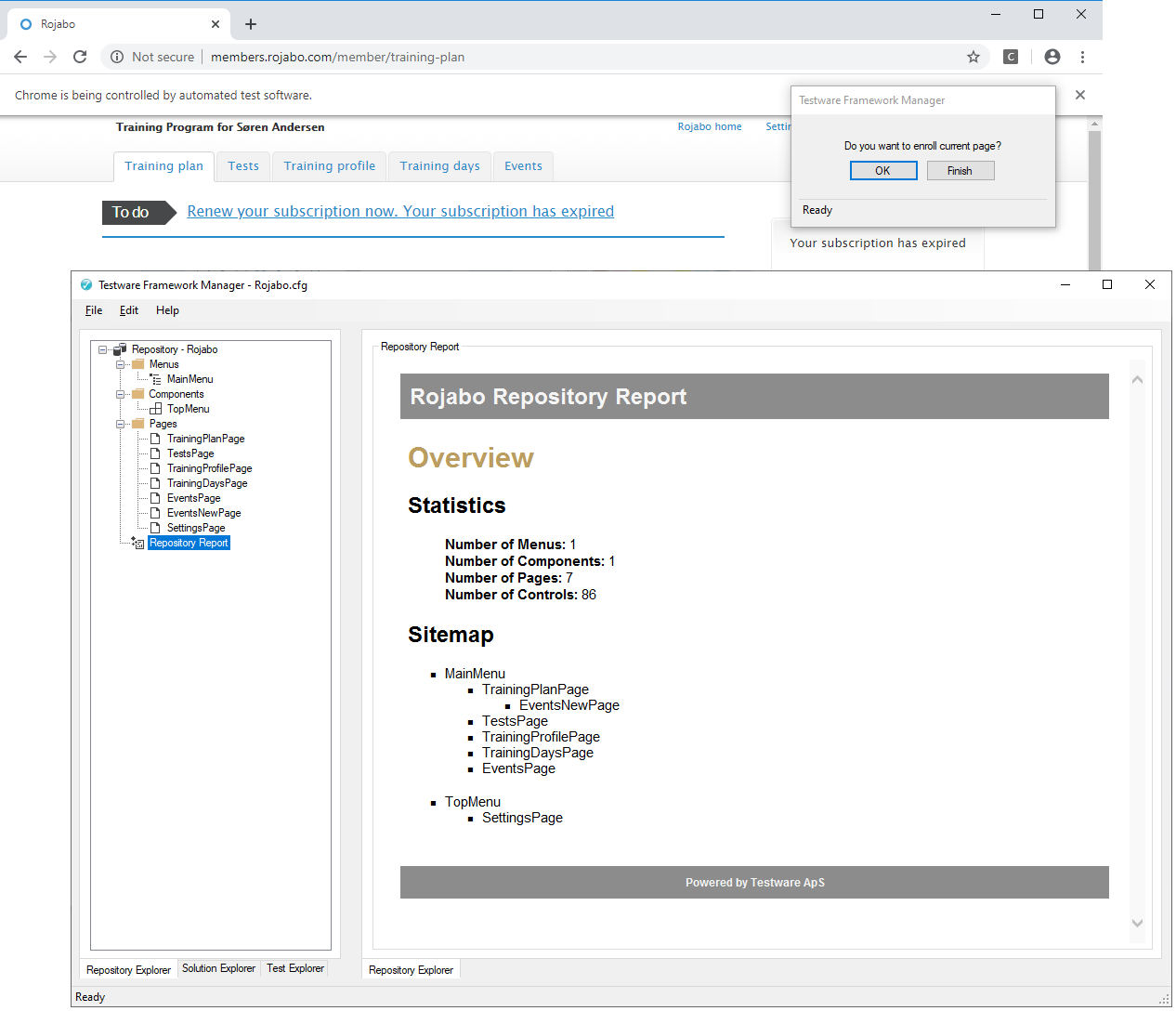Click the report panel scroll-up arrow
Screen dimensions: 1176x1011
(1137, 379)
